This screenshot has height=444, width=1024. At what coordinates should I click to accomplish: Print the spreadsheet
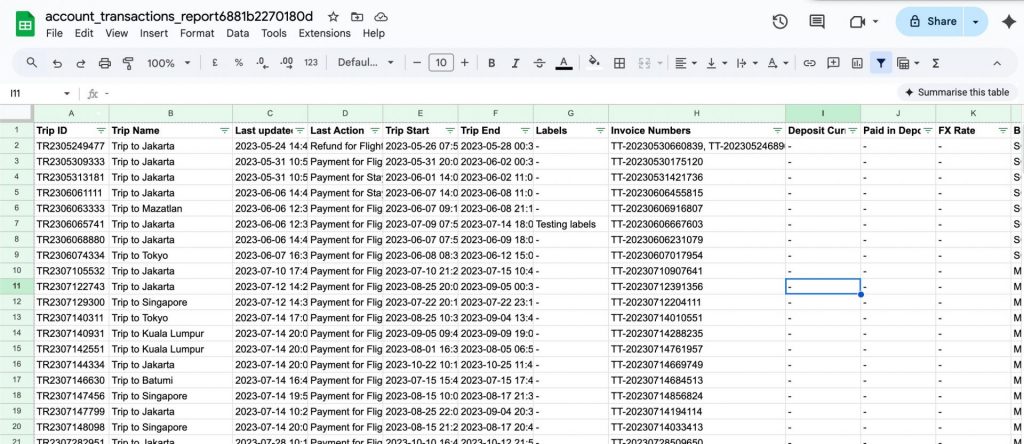(x=104, y=63)
